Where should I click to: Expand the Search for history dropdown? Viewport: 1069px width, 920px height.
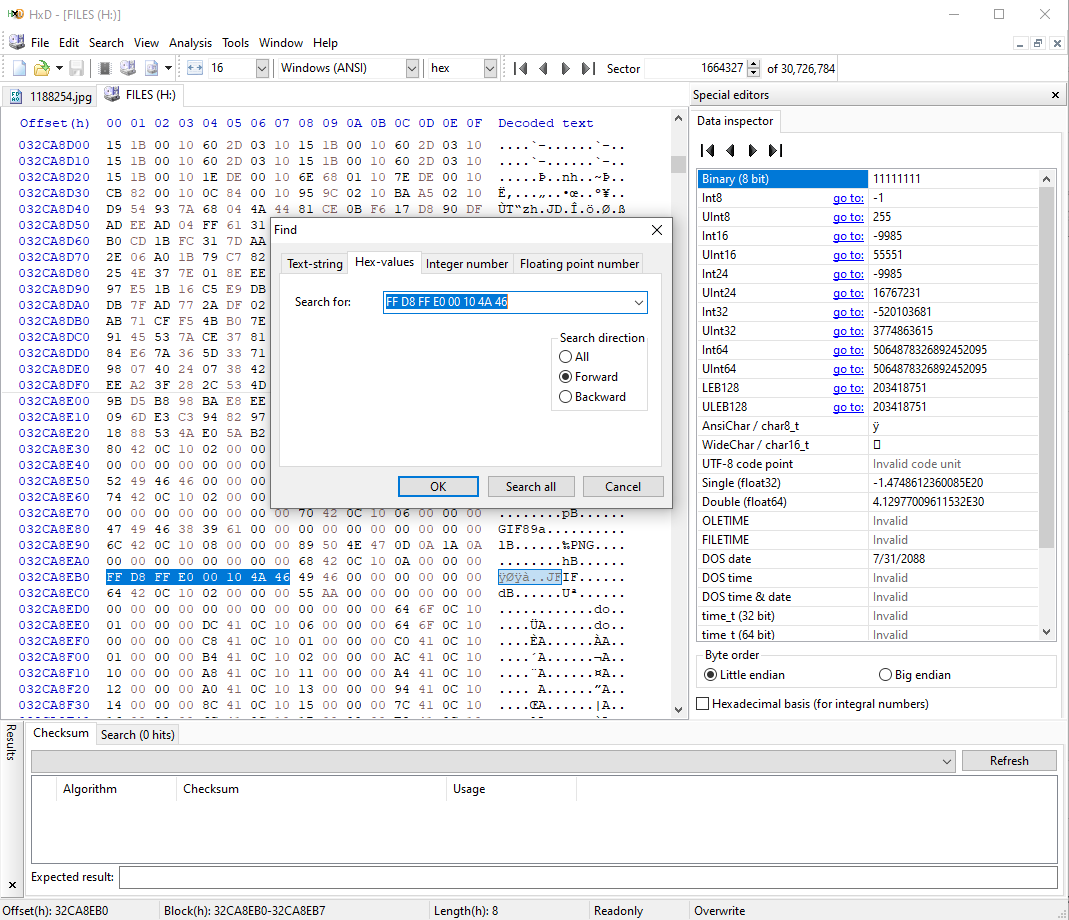coord(638,301)
